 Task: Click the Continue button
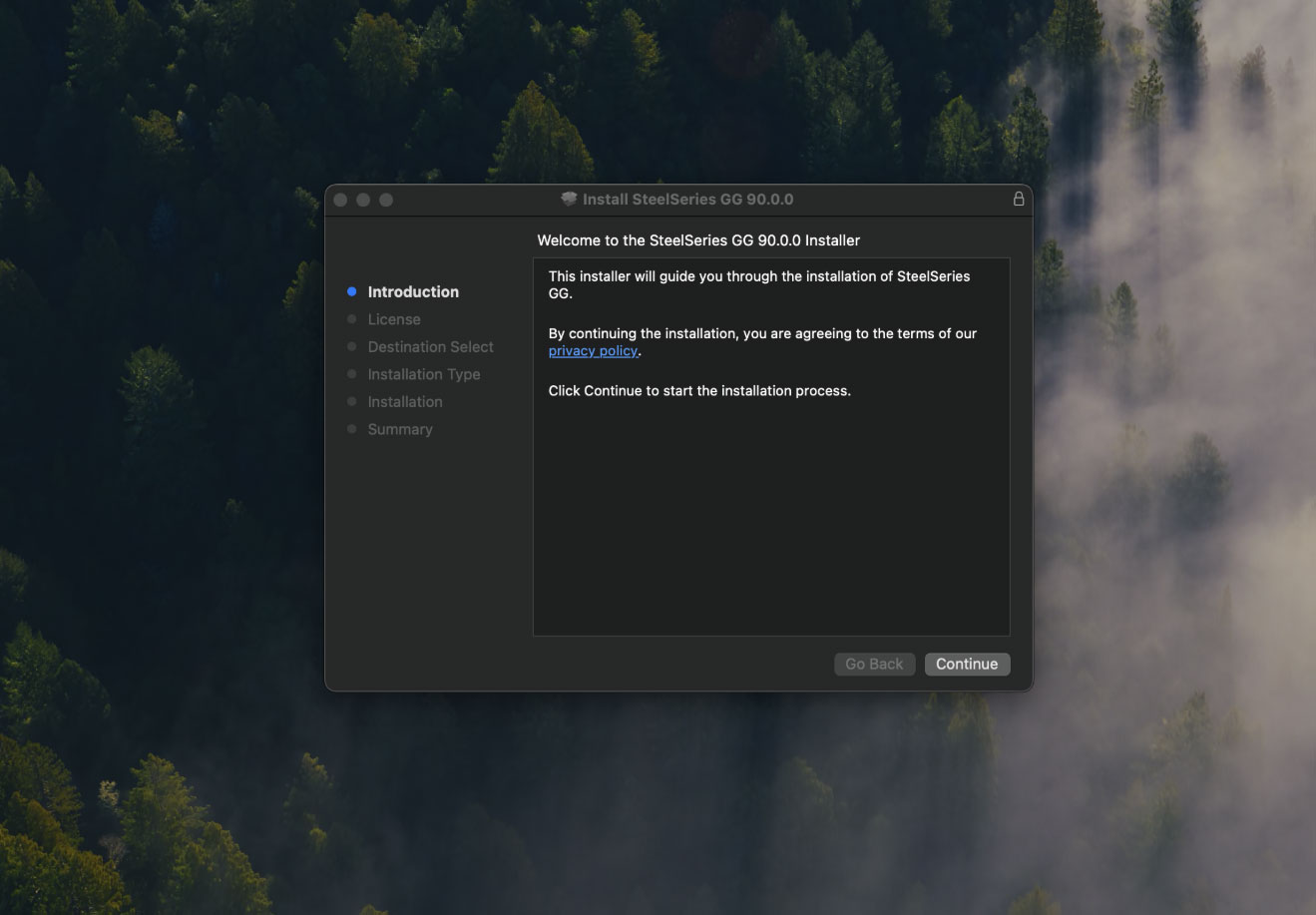966,665
